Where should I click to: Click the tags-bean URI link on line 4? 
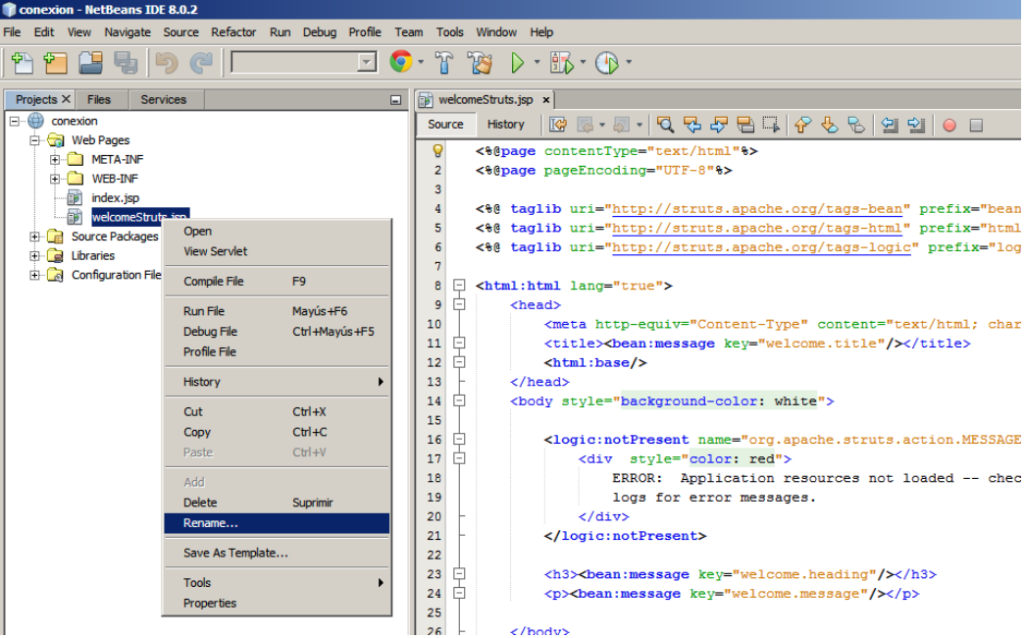(x=756, y=209)
